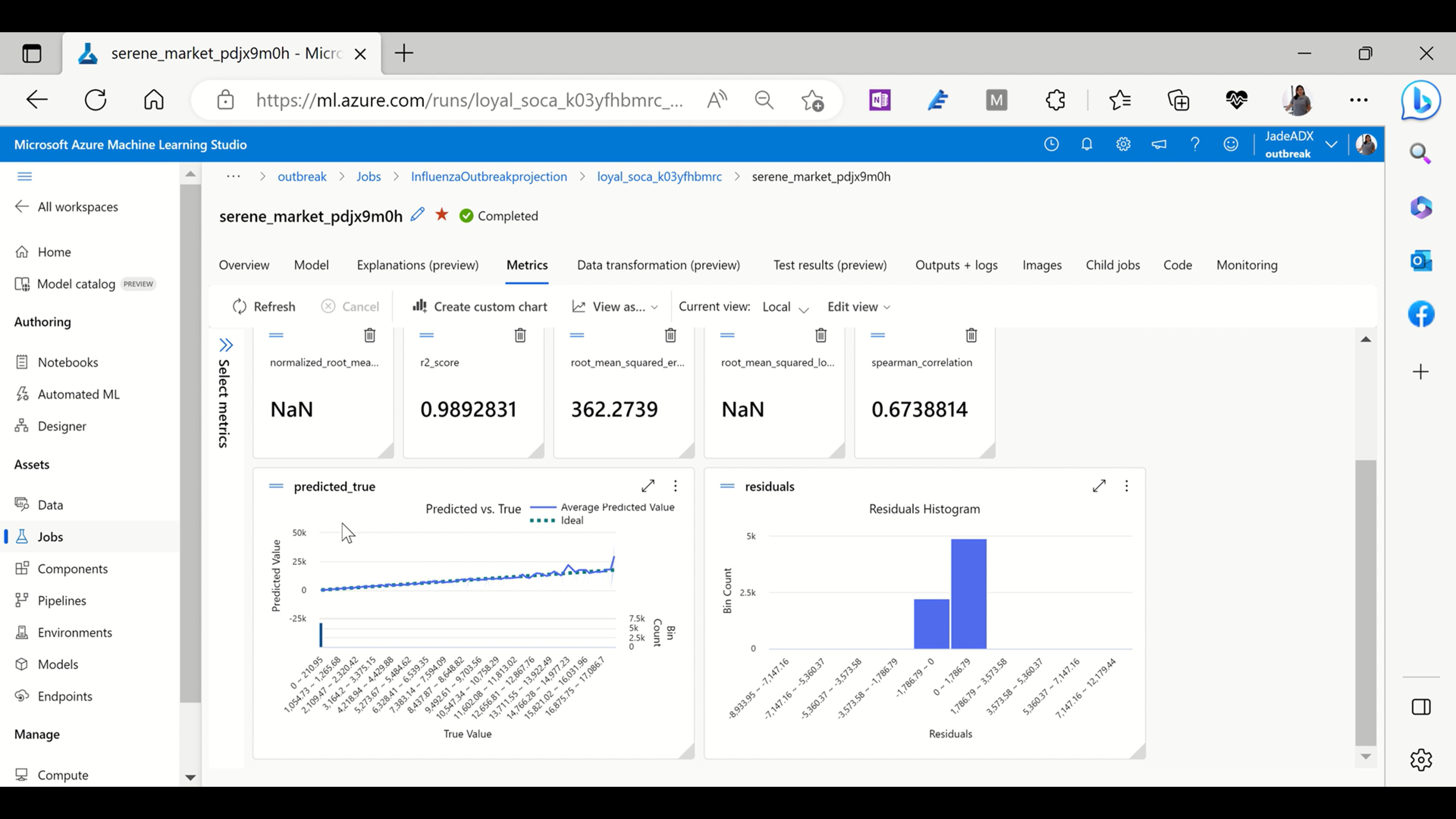1456x819 pixels.
Task: Open Azure ML settings gear in header
Action: (1123, 145)
